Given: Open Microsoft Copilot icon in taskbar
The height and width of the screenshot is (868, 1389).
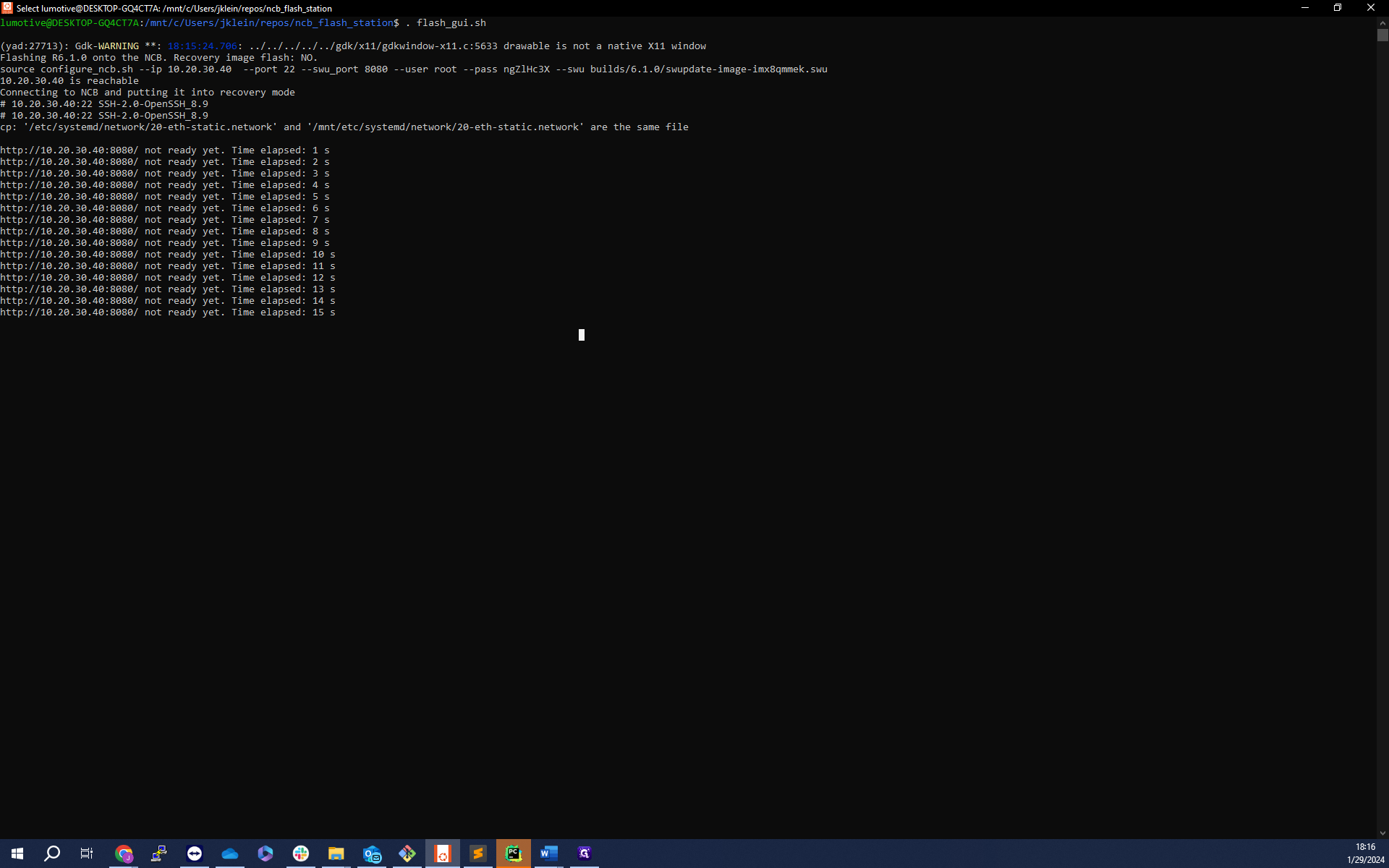Looking at the screenshot, I should (266, 854).
